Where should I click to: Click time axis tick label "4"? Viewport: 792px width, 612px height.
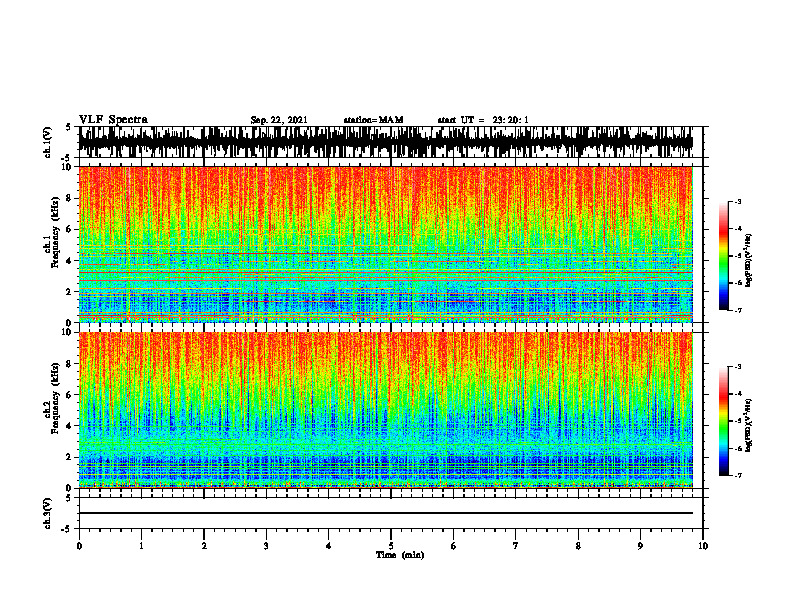click(x=329, y=546)
